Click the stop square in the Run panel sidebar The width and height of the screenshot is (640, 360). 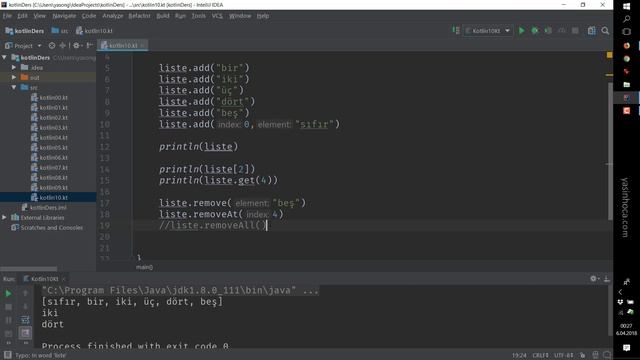(8, 307)
